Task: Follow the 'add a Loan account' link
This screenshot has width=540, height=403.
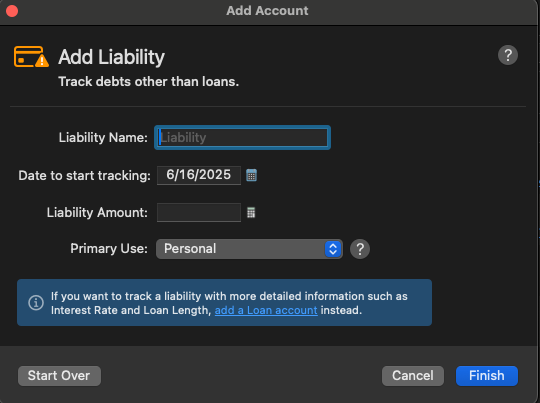Action: coord(266,310)
